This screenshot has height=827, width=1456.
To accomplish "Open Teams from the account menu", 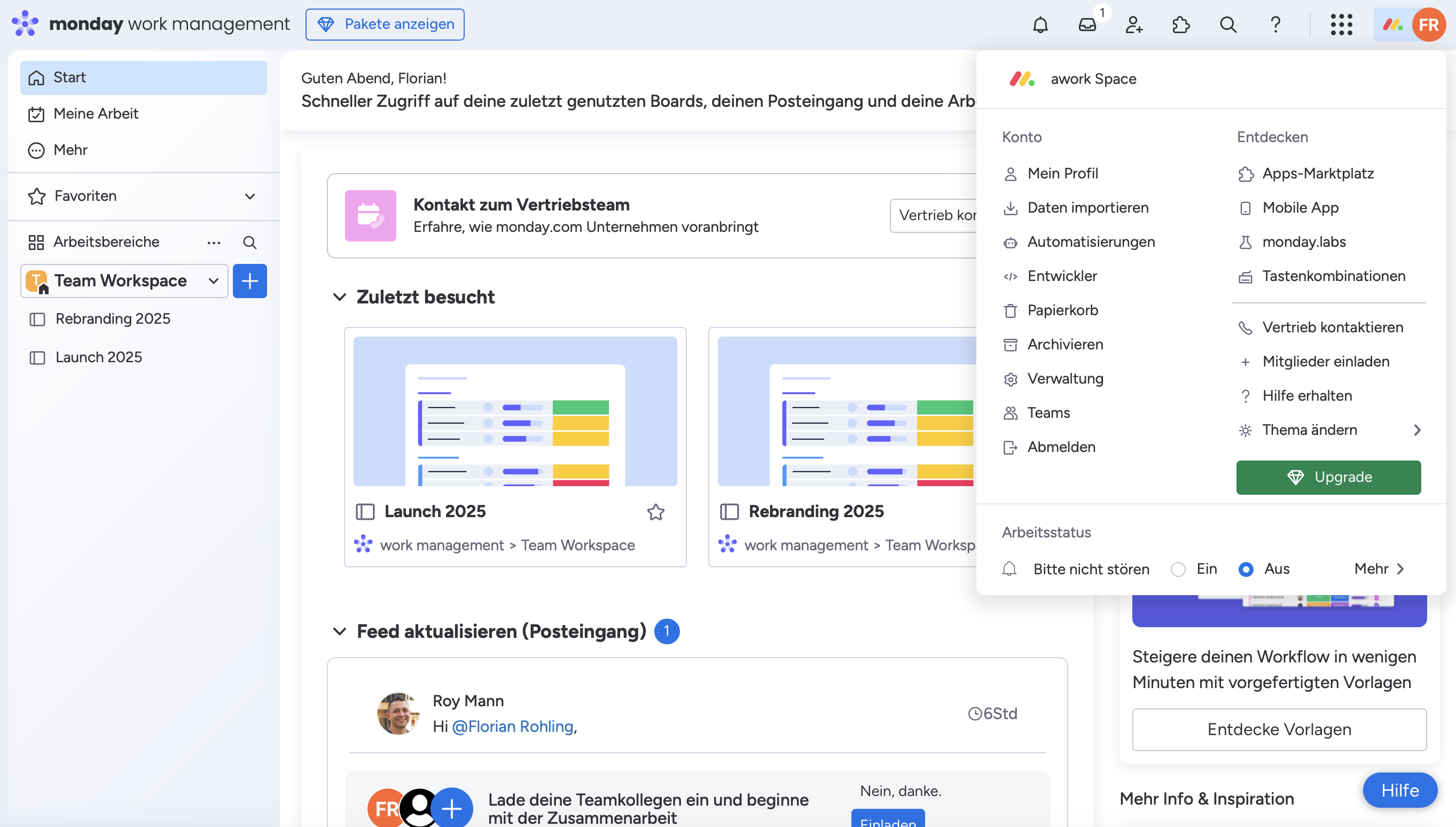I will (1037, 413).
